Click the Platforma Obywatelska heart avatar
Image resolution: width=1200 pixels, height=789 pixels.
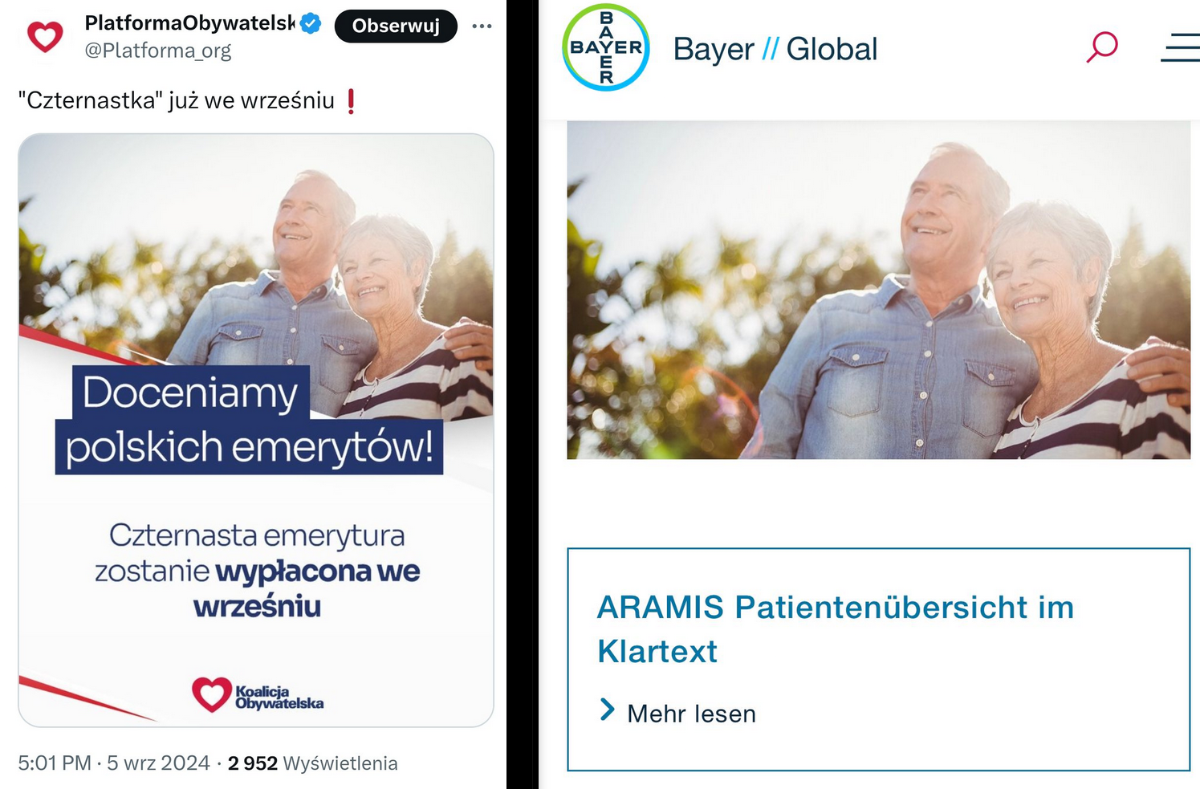(45, 37)
